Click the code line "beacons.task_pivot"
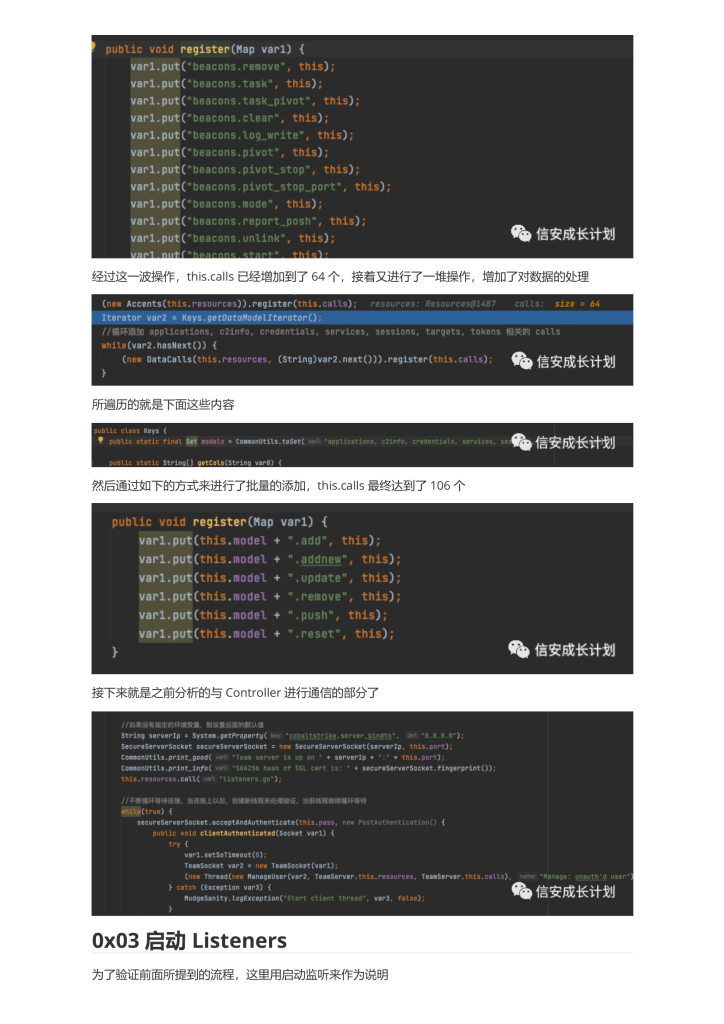Image resolution: width=724 pixels, height=1024 pixels. (245, 101)
